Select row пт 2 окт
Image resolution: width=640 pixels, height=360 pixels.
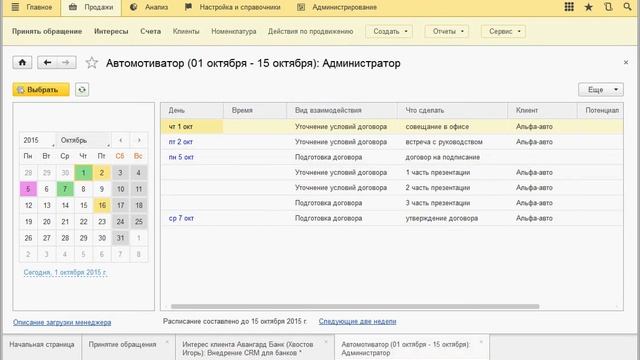pyautogui.click(x=392, y=142)
